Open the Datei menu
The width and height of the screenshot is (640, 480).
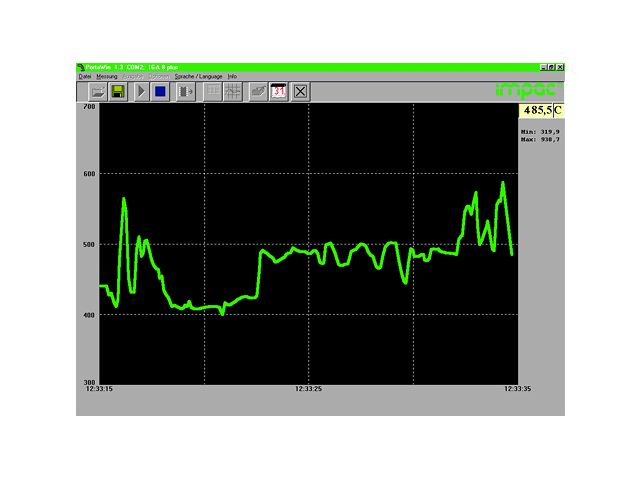coord(84,76)
